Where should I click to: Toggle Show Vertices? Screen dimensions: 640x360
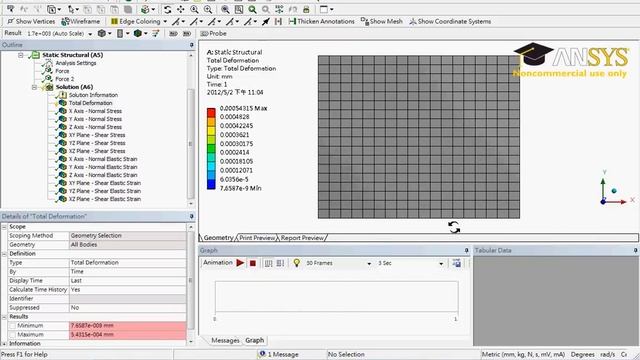click(x=31, y=21)
